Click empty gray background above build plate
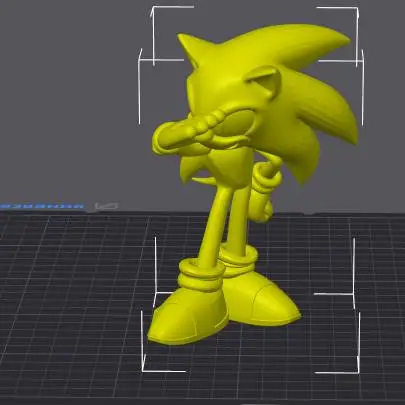 point(67,100)
